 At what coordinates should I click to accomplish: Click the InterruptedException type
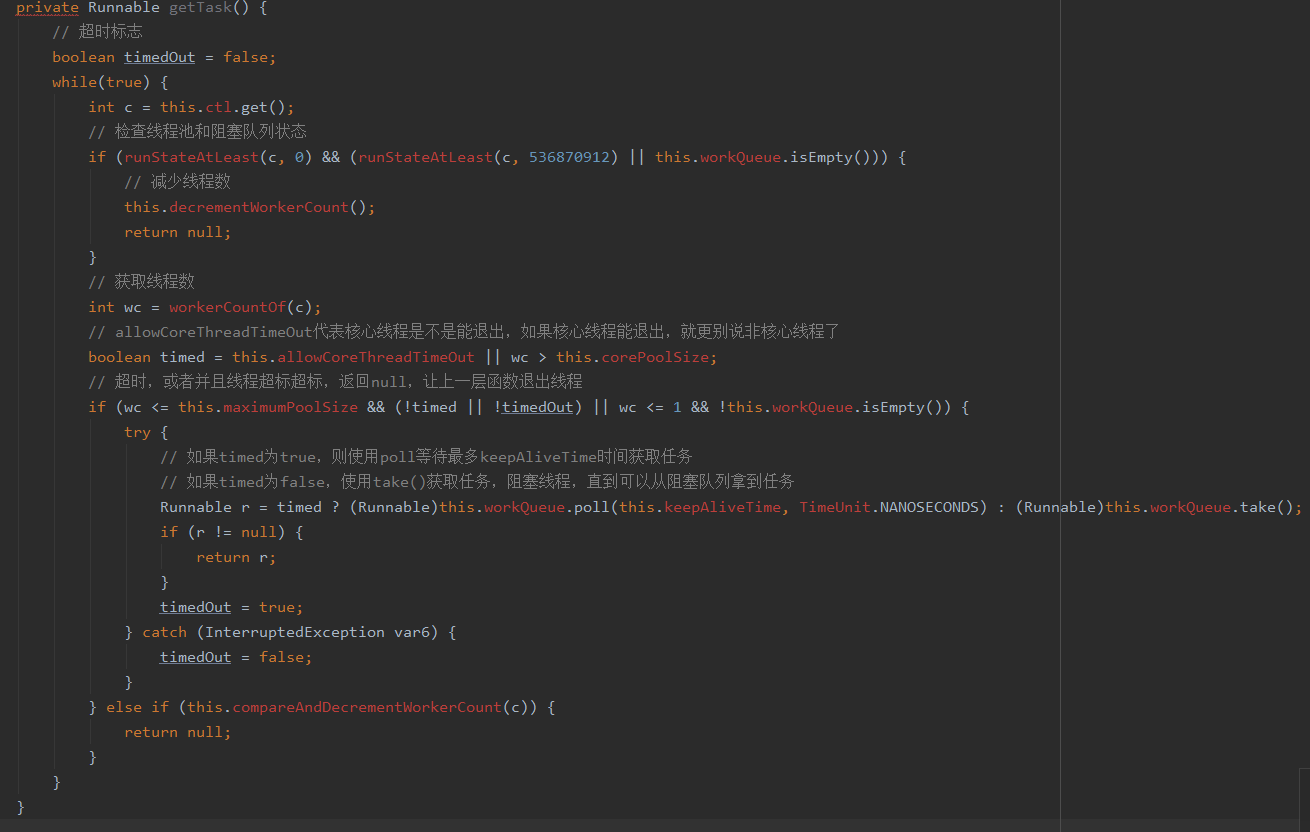pyautogui.click(x=294, y=632)
